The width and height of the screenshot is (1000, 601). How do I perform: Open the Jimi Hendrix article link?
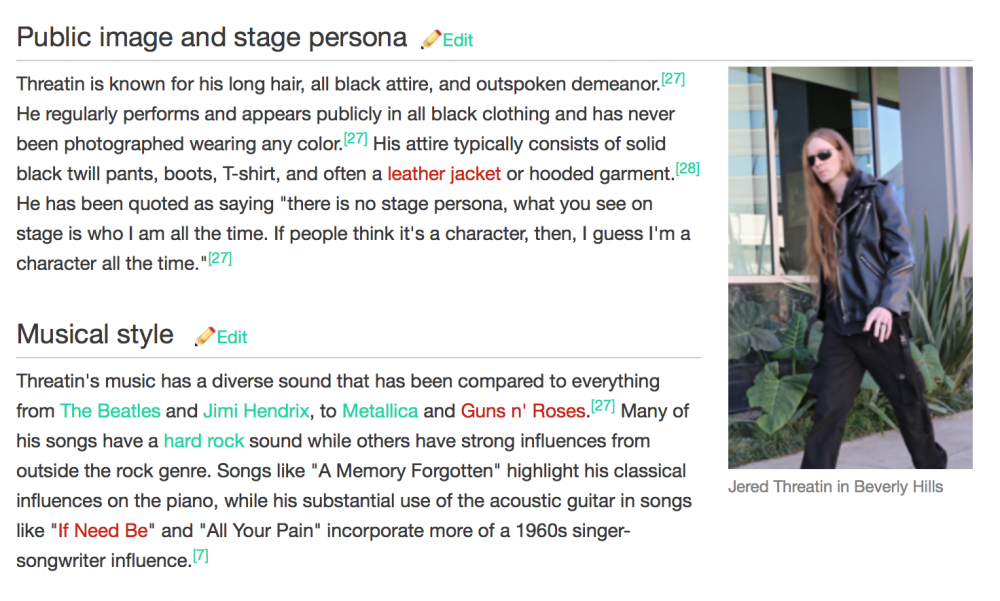pos(256,411)
